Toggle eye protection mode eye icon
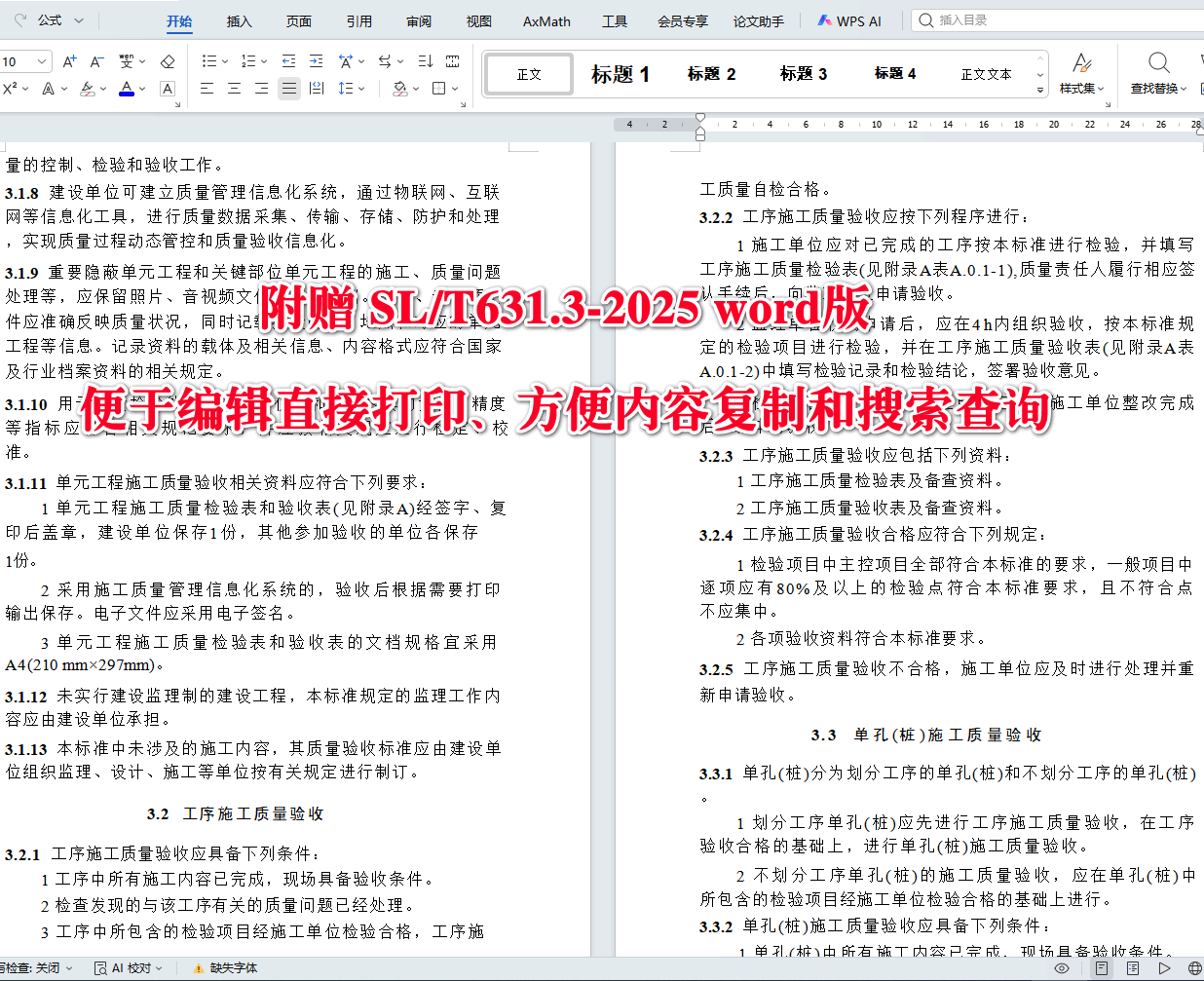 tap(1063, 968)
